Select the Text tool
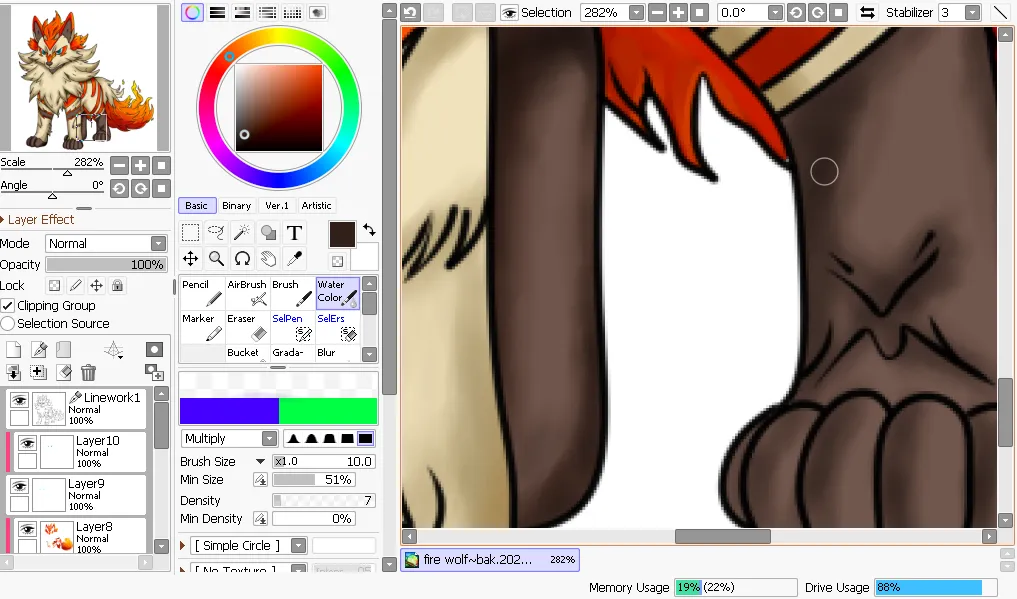This screenshot has width=1017, height=599. pyautogui.click(x=294, y=232)
